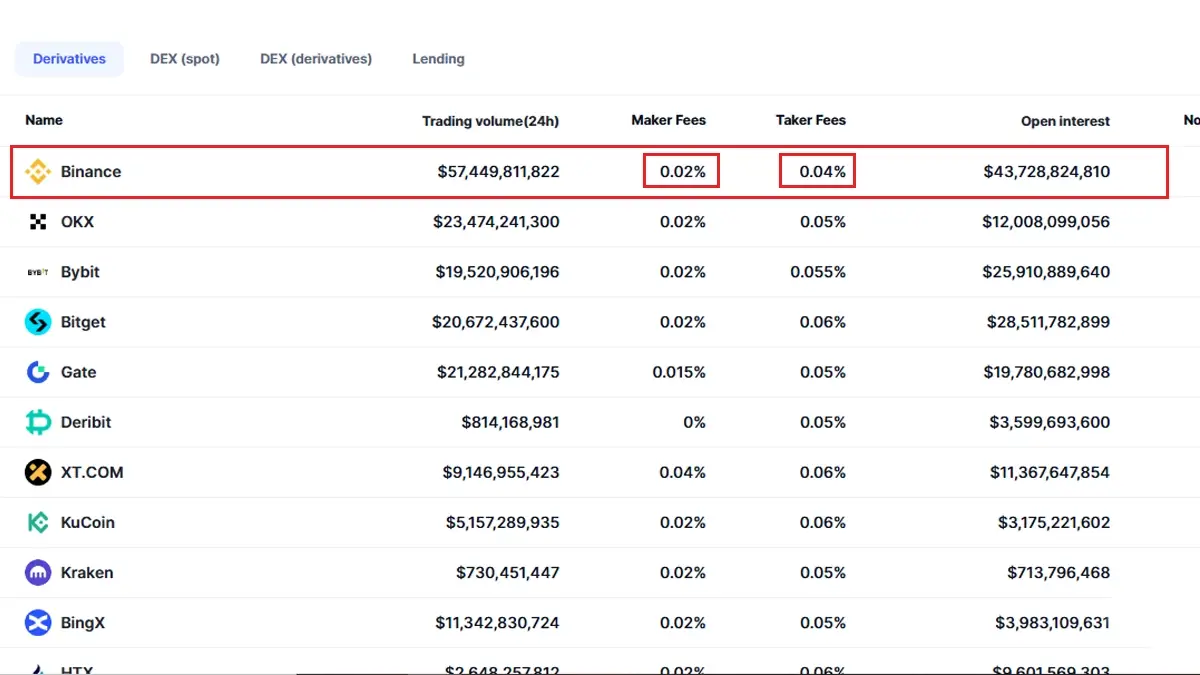Open the DEX (derivatives) tab
Image resolution: width=1200 pixels, height=675 pixels.
point(316,59)
